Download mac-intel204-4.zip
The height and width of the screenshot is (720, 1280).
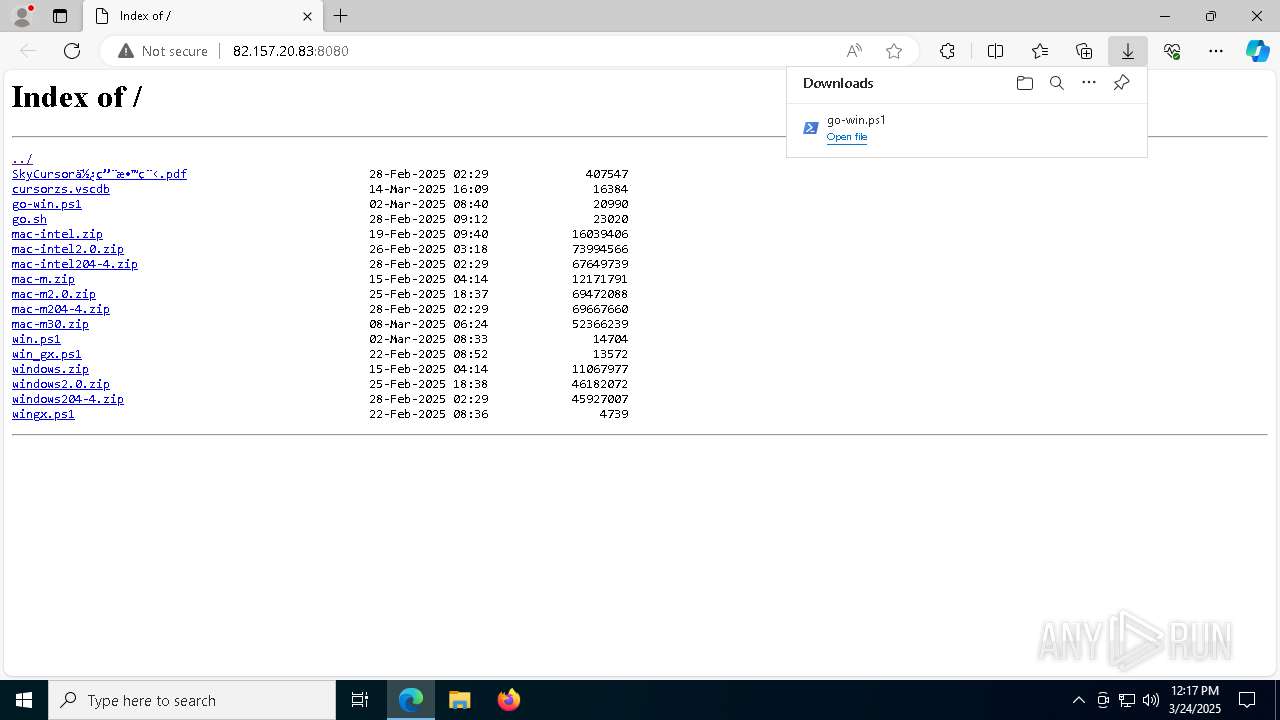coord(75,264)
